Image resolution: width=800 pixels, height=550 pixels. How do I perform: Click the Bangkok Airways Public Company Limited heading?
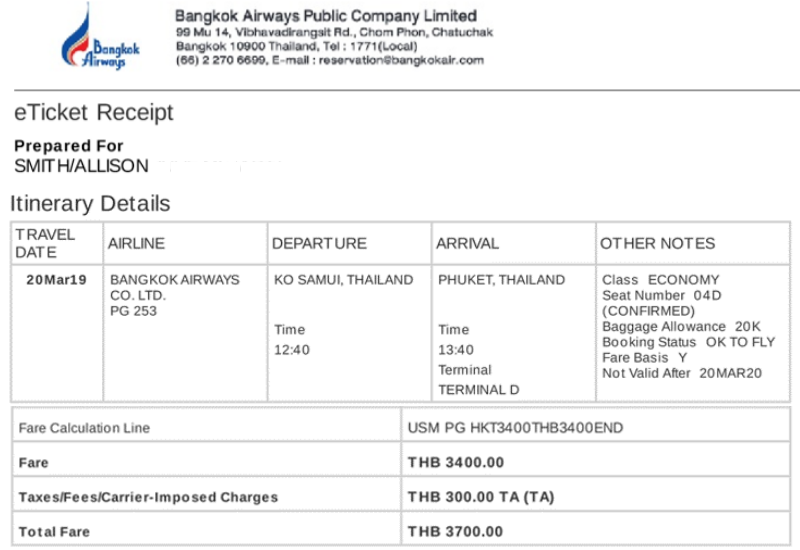pyautogui.click(x=326, y=16)
